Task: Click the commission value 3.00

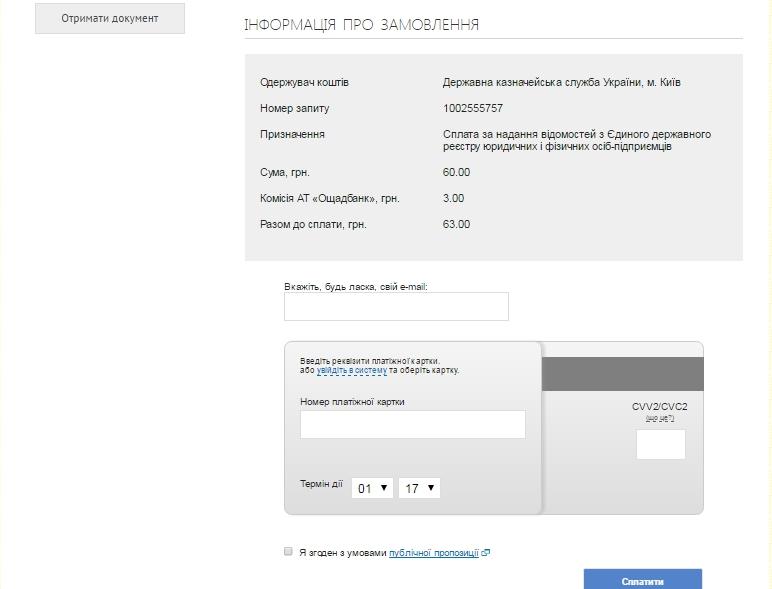Action: click(453, 198)
